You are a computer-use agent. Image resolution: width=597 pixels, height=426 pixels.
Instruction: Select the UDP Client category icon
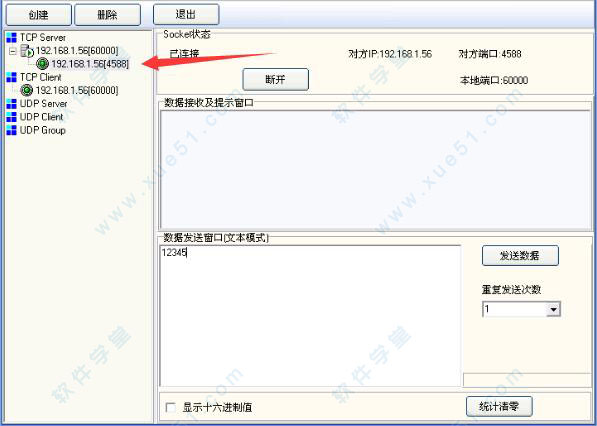(11, 117)
